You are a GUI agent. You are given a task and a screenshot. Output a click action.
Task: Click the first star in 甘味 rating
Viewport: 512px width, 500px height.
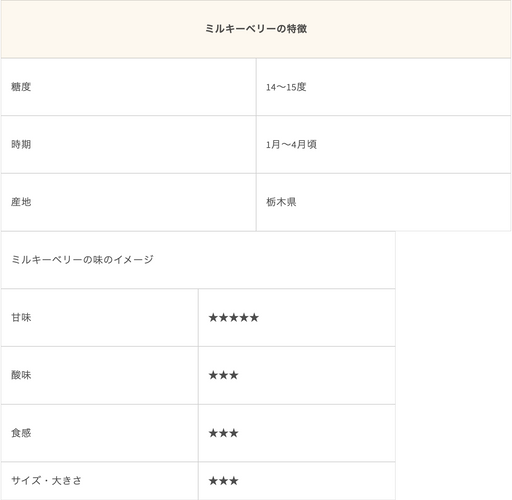(213, 318)
